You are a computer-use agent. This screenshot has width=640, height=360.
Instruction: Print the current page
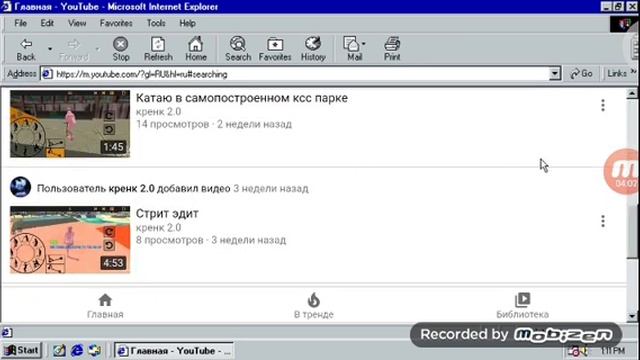[x=392, y=49]
